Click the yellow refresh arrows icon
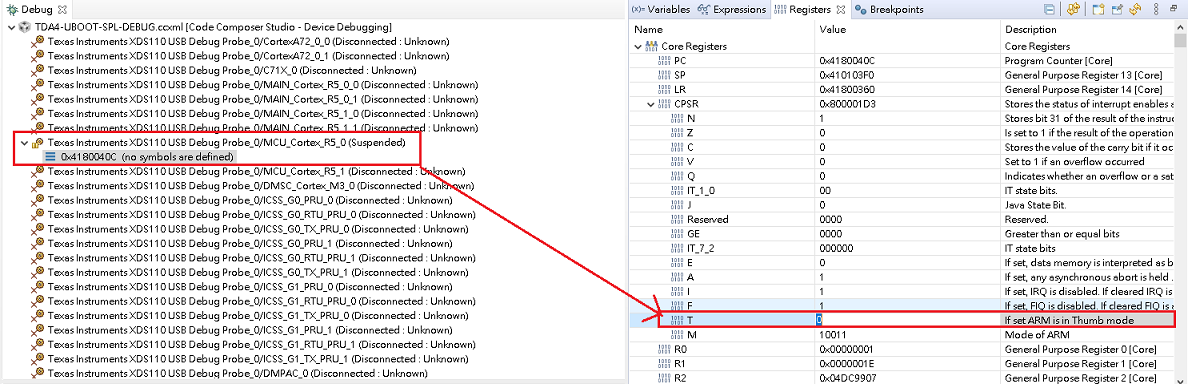This screenshot has height=384, width=1188. [1135, 9]
